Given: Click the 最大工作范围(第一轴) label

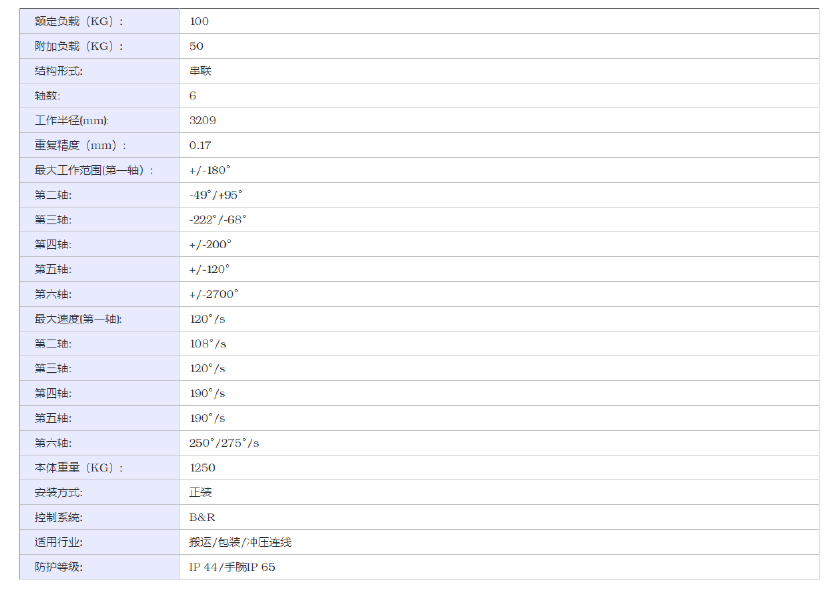Looking at the screenshot, I should (94, 170).
